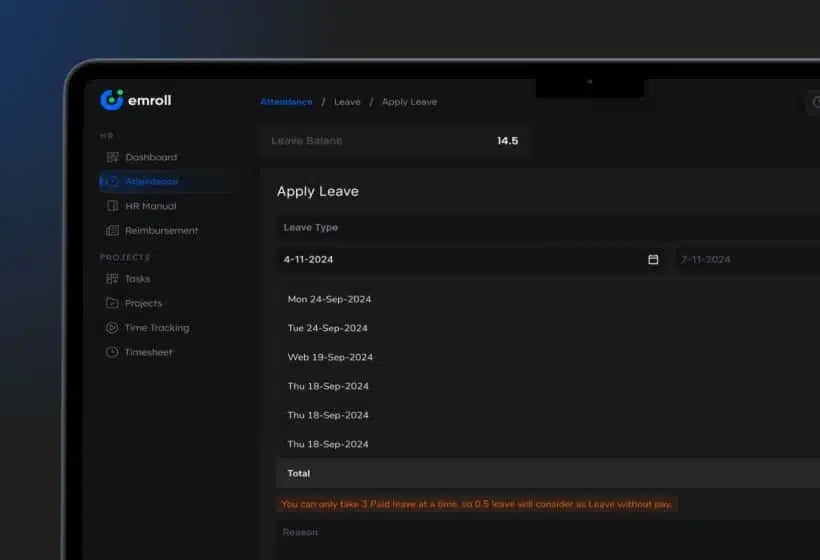Select the Tue 24-Sep-2024 row

(x=548, y=328)
